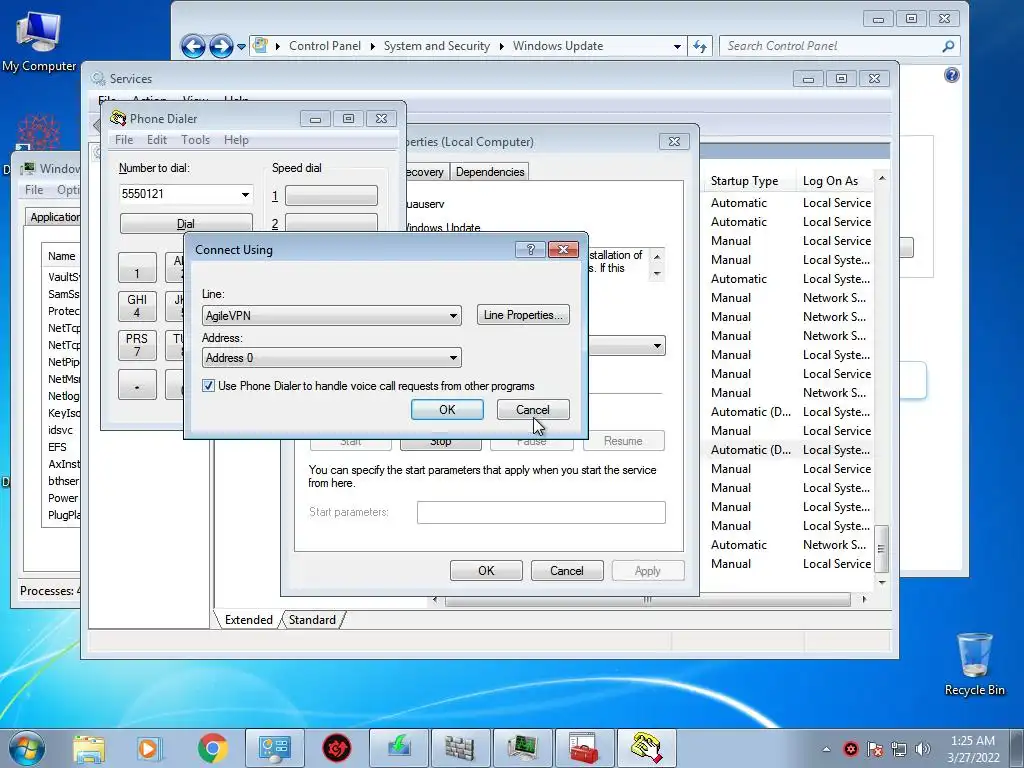Open the Number to dial dropdown
This screenshot has width=1024, height=768.
245,195
